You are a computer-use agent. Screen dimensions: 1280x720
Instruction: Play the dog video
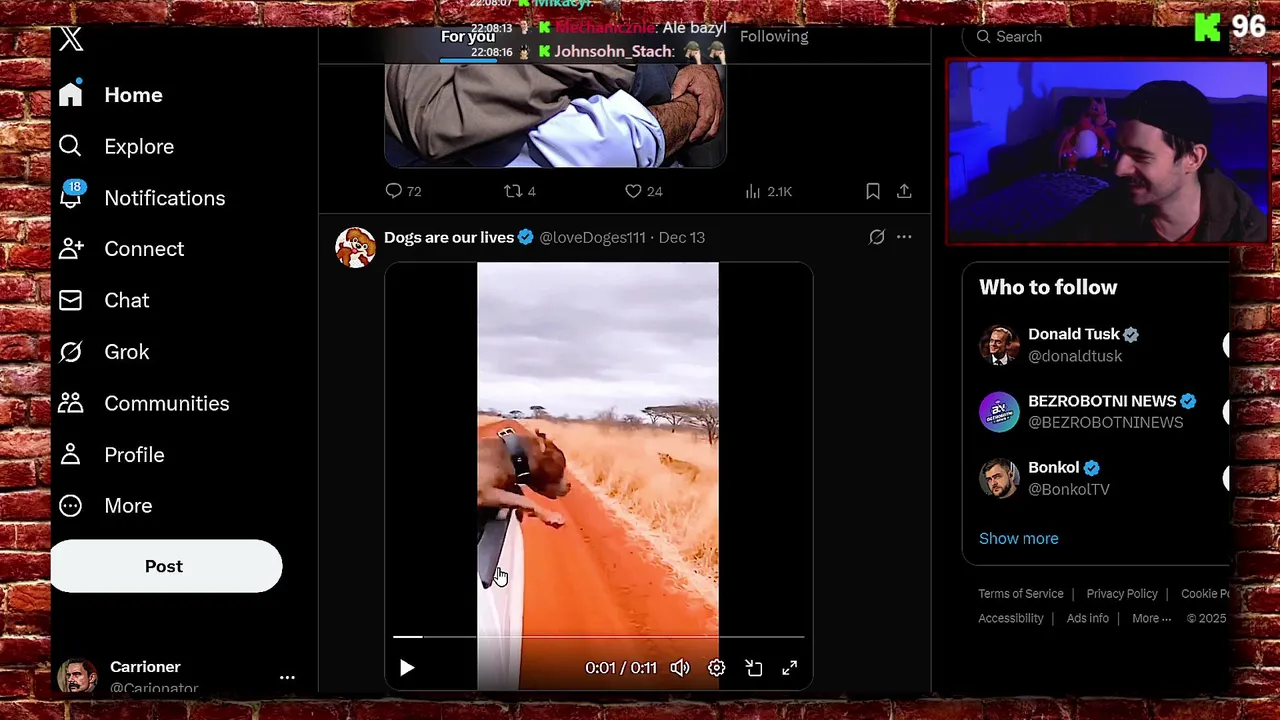[407, 668]
